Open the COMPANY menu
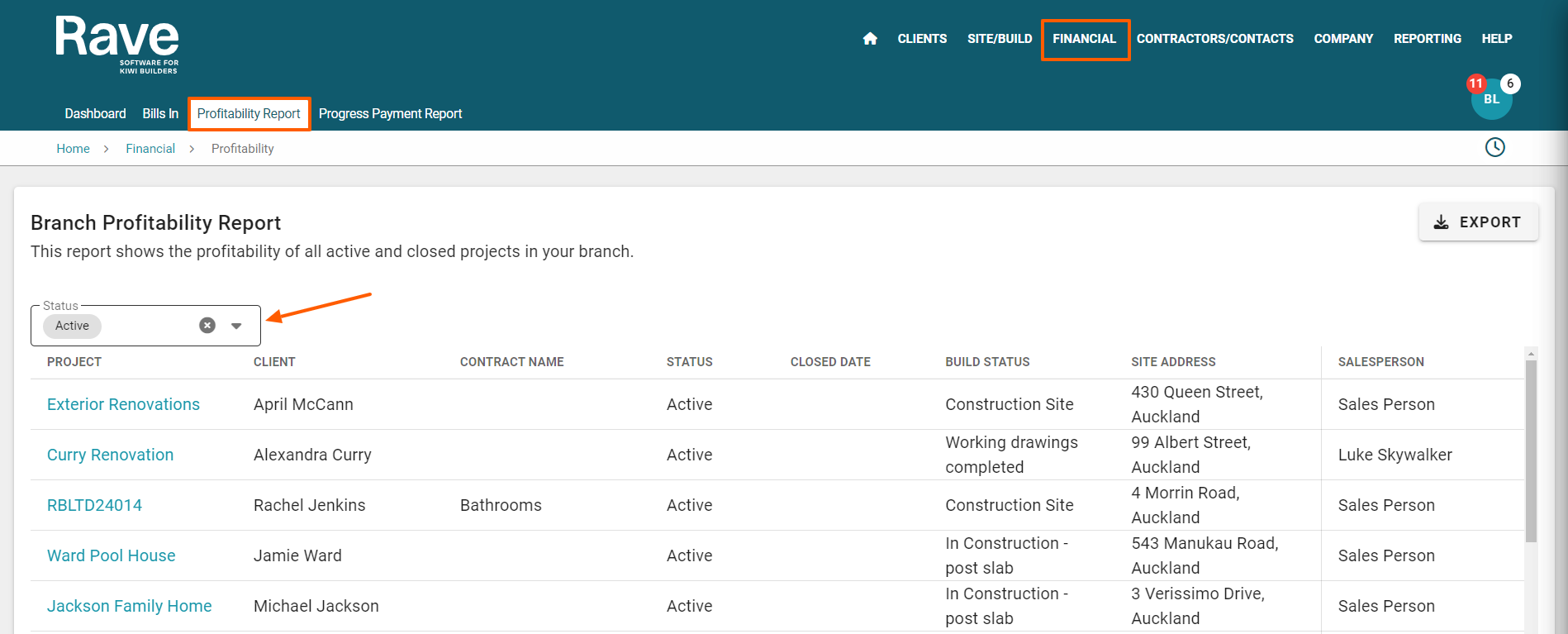Viewport: 1568px width, 634px height. [1343, 39]
